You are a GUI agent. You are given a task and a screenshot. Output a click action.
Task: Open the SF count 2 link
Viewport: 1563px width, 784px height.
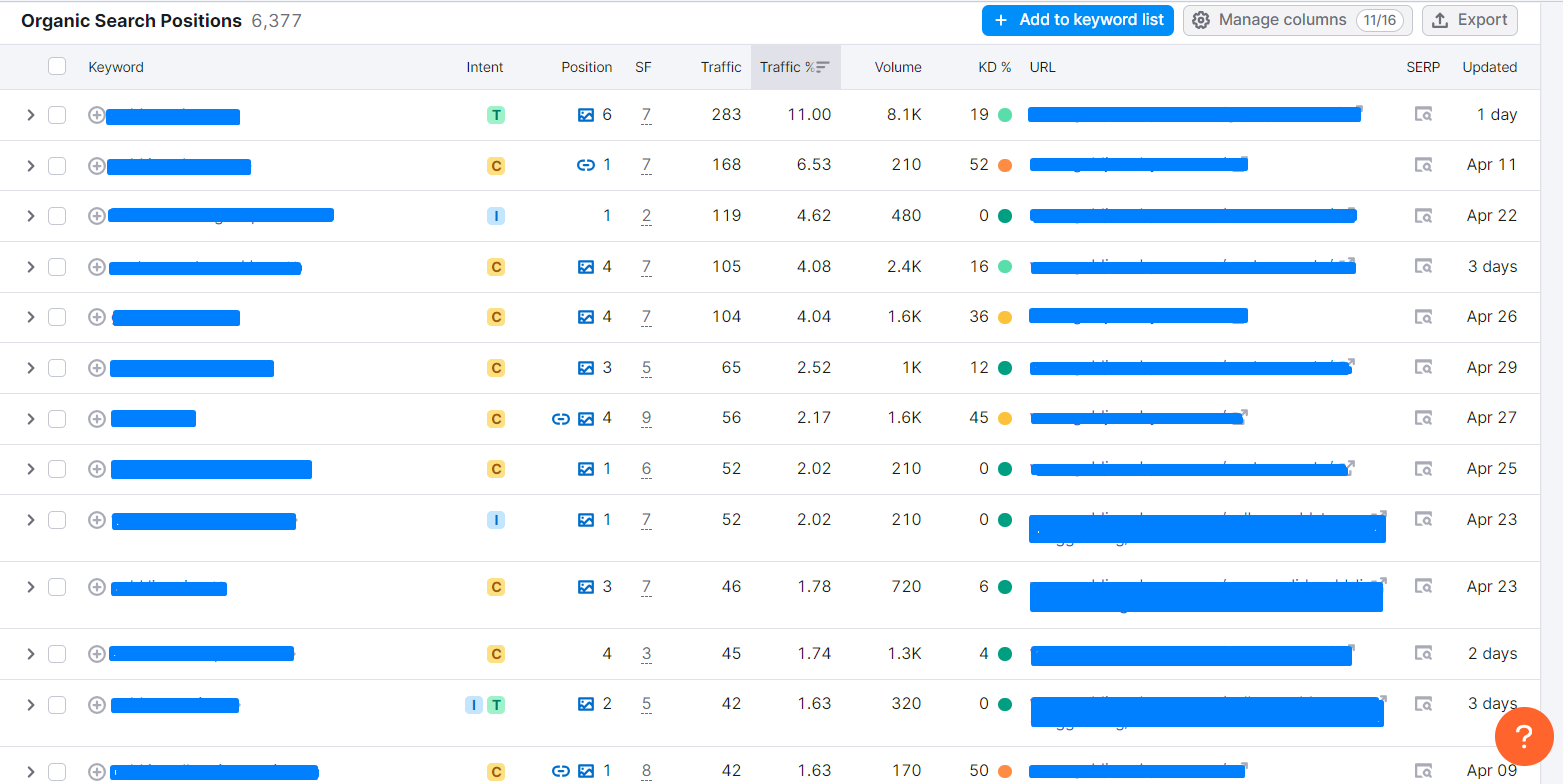[647, 216]
